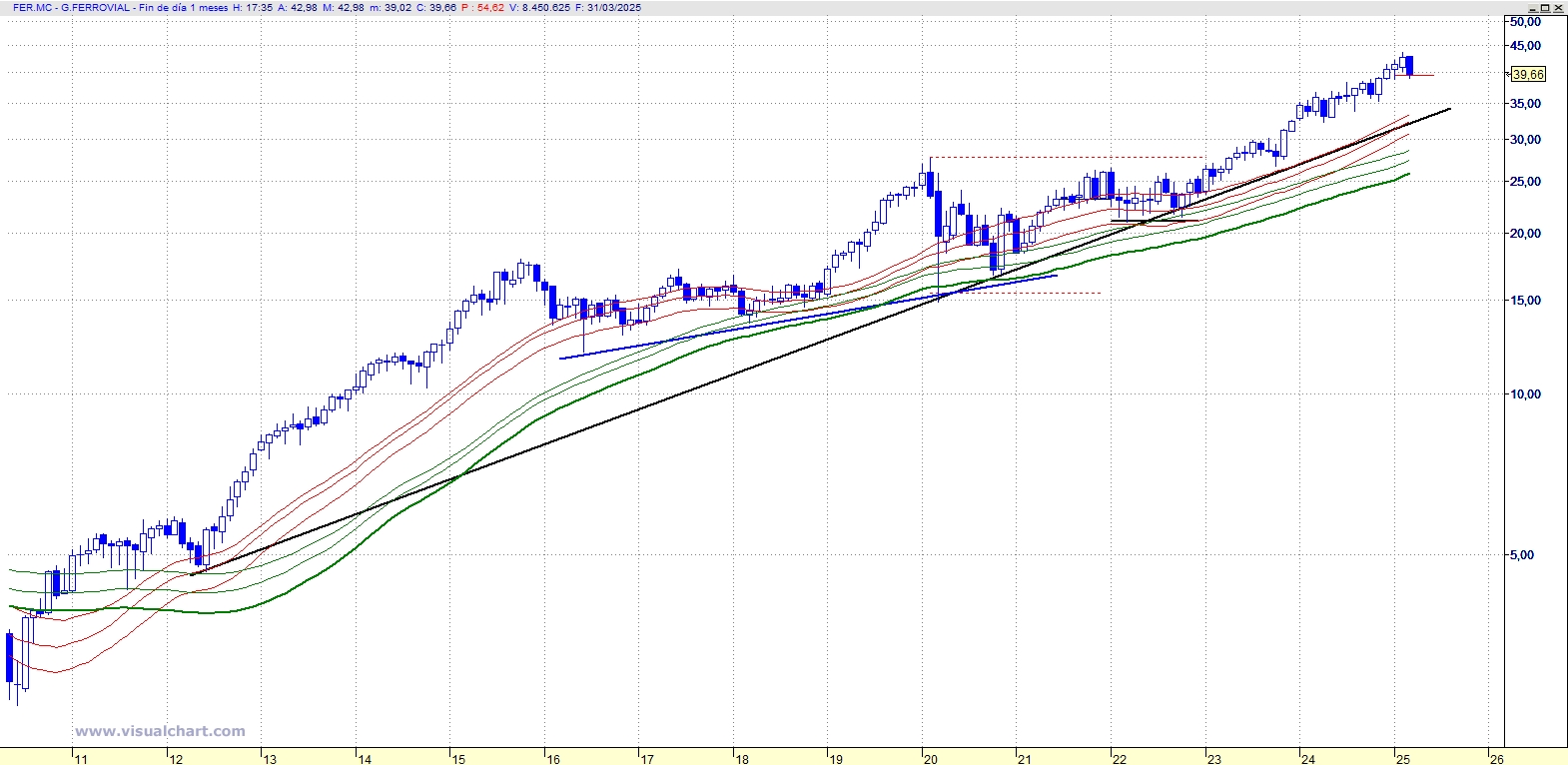Click the 'A: 42,98' open value
This screenshot has height=765, width=1568.
point(297,7)
